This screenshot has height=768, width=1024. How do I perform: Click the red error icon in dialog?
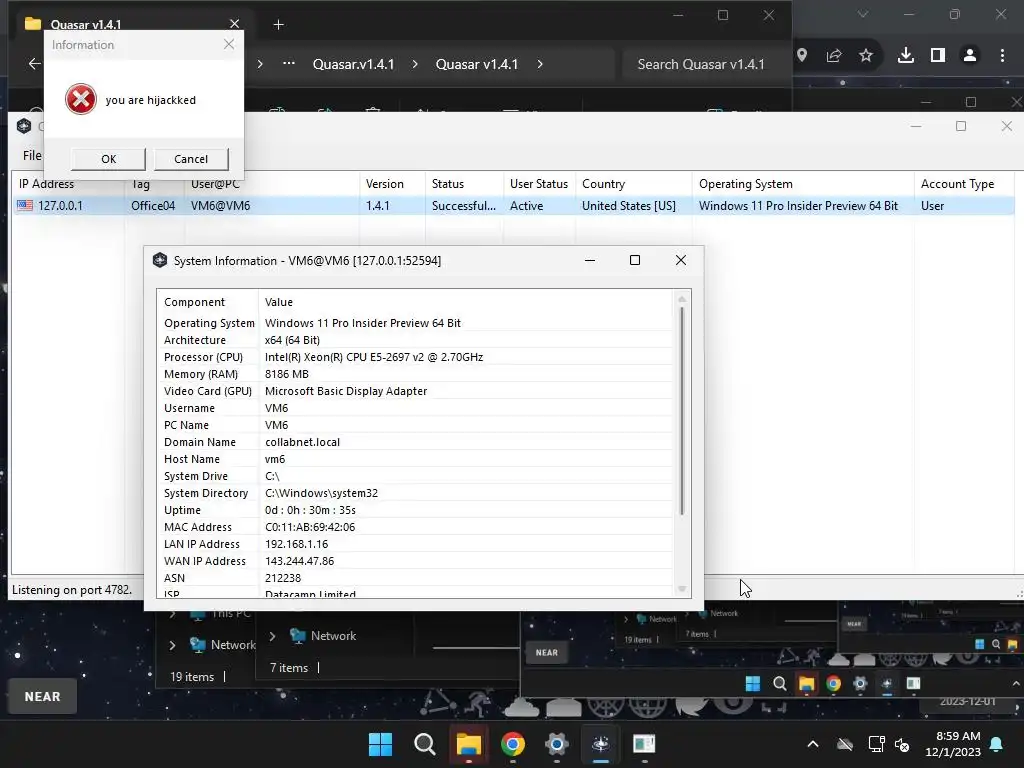click(81, 99)
